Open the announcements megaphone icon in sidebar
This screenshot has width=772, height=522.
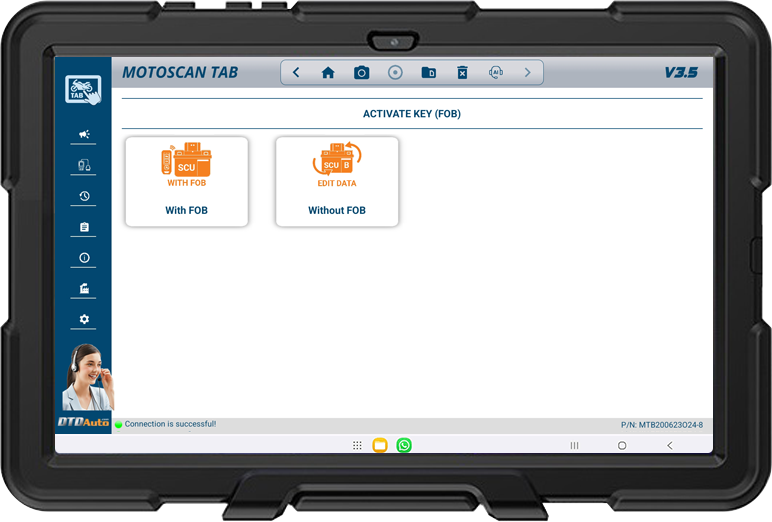point(84,134)
